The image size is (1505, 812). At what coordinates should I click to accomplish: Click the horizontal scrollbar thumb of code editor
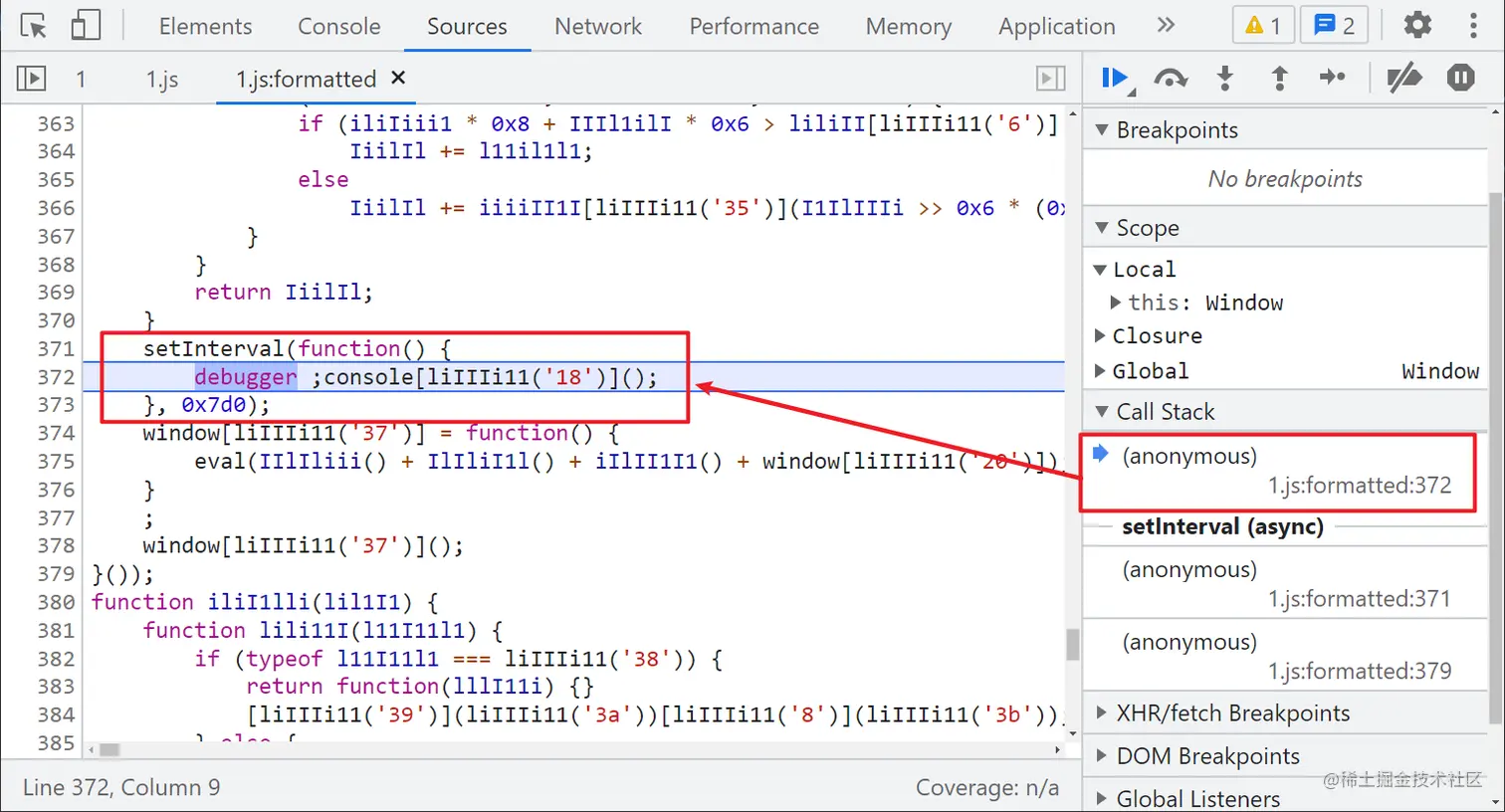click(109, 749)
